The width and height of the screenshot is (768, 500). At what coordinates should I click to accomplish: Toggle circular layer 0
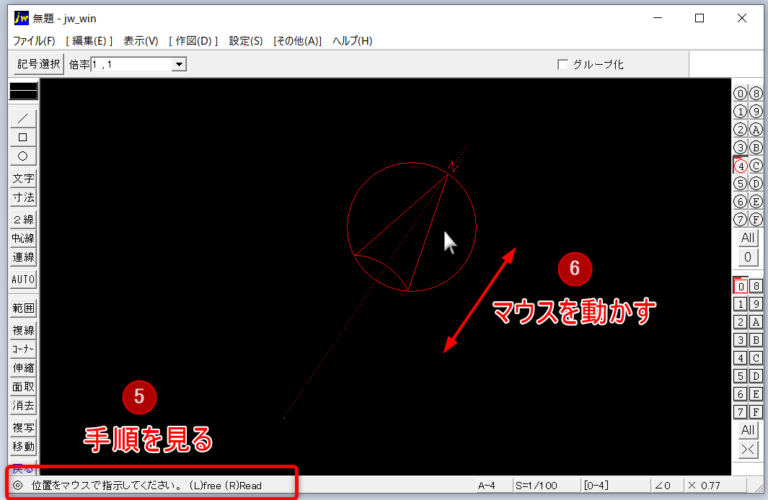(x=740, y=94)
